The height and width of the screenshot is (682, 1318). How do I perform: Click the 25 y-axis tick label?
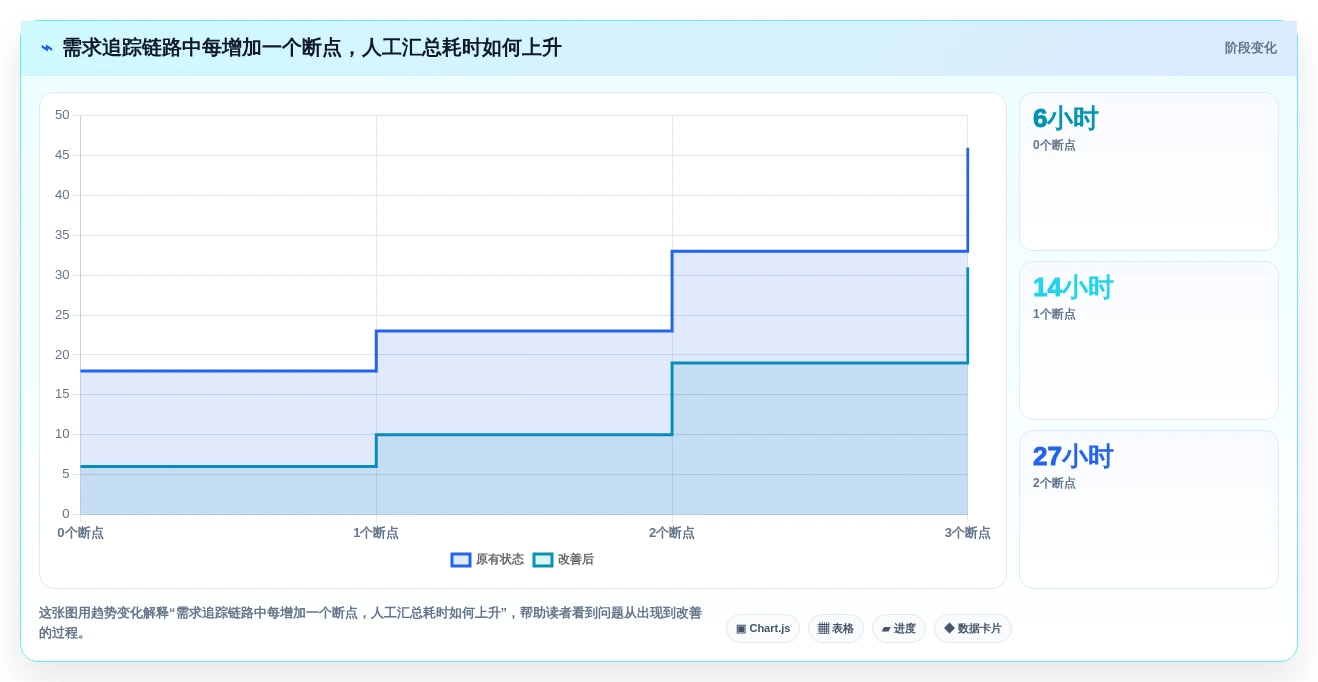pyautogui.click(x=62, y=315)
